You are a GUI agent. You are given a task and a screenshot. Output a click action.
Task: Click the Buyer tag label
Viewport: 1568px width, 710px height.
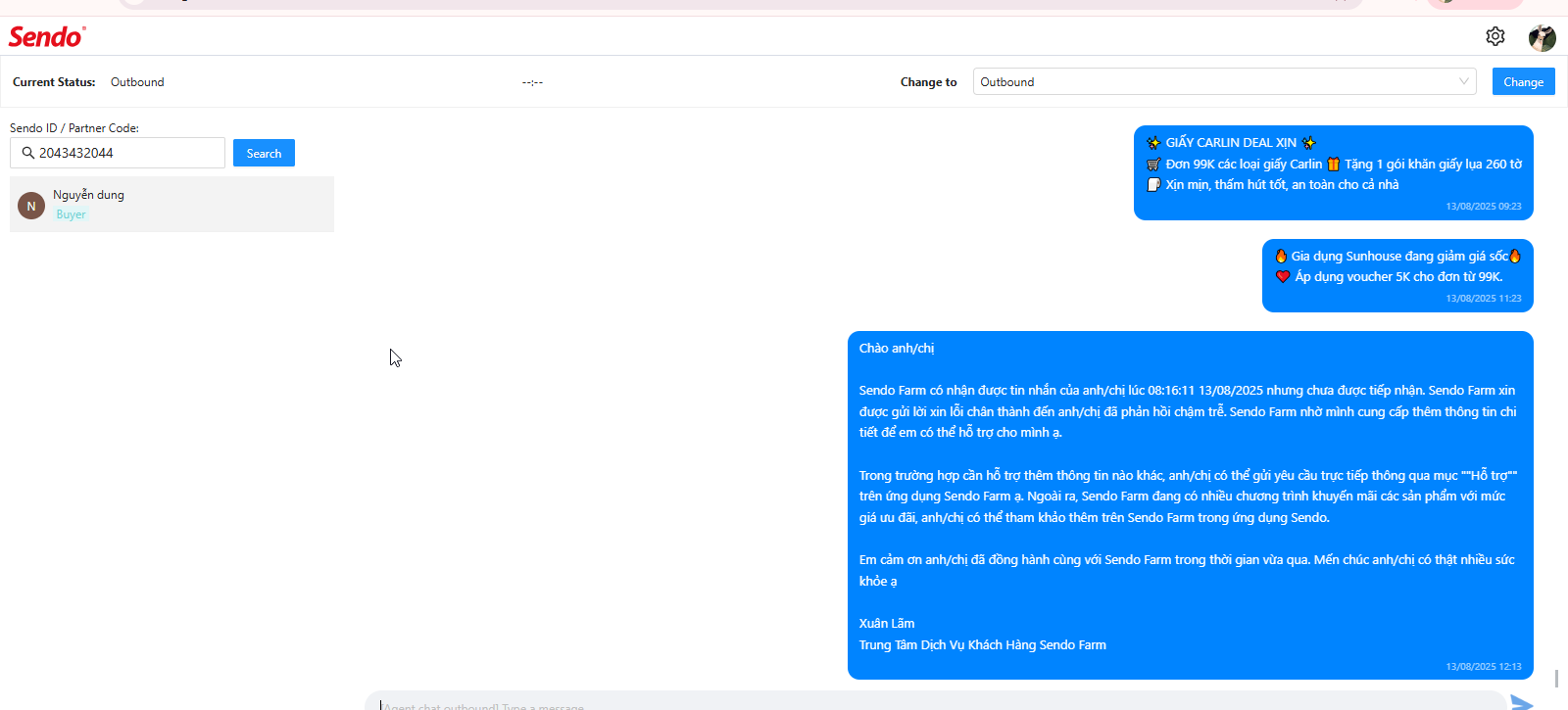tap(71, 214)
